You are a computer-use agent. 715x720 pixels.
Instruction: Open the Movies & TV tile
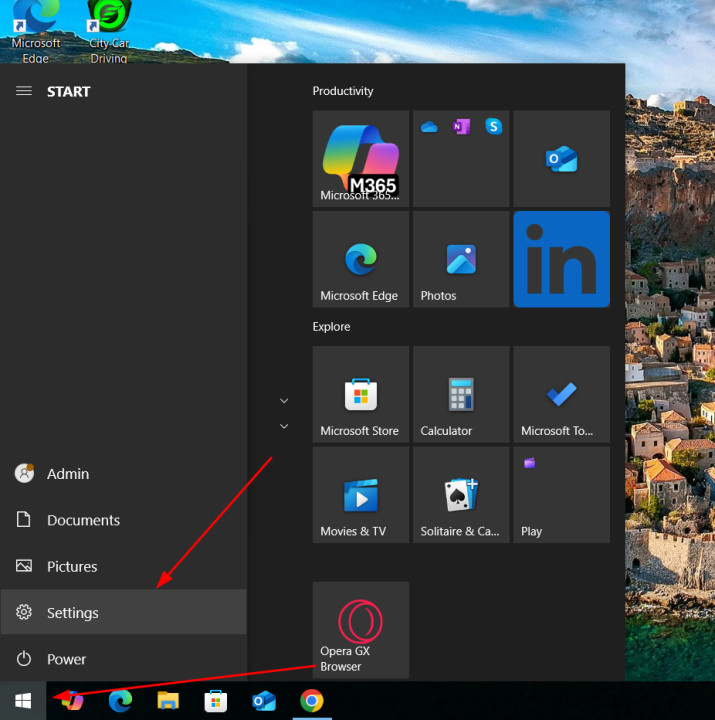360,495
